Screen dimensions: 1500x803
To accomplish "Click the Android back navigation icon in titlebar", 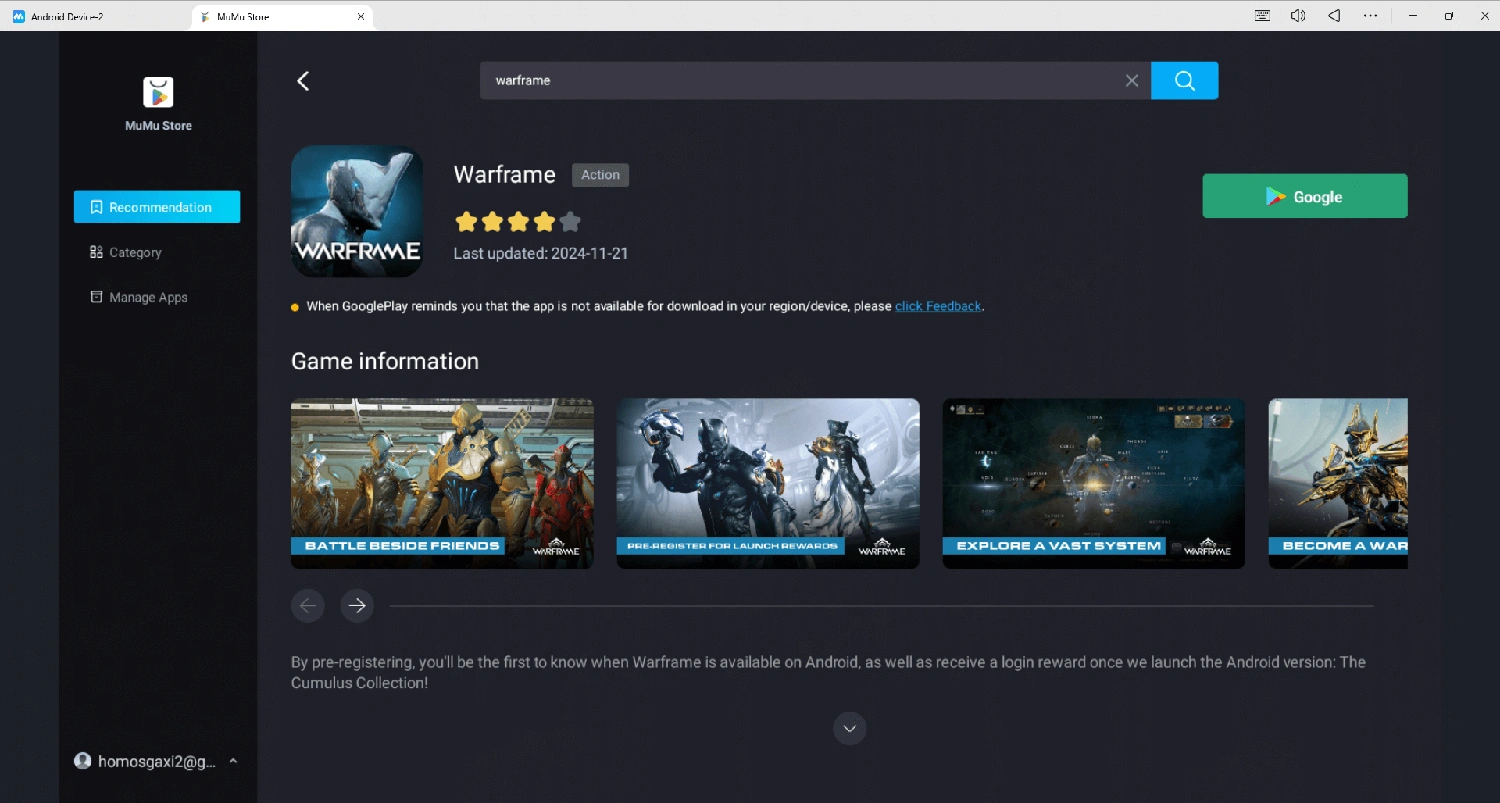I will (x=1333, y=15).
